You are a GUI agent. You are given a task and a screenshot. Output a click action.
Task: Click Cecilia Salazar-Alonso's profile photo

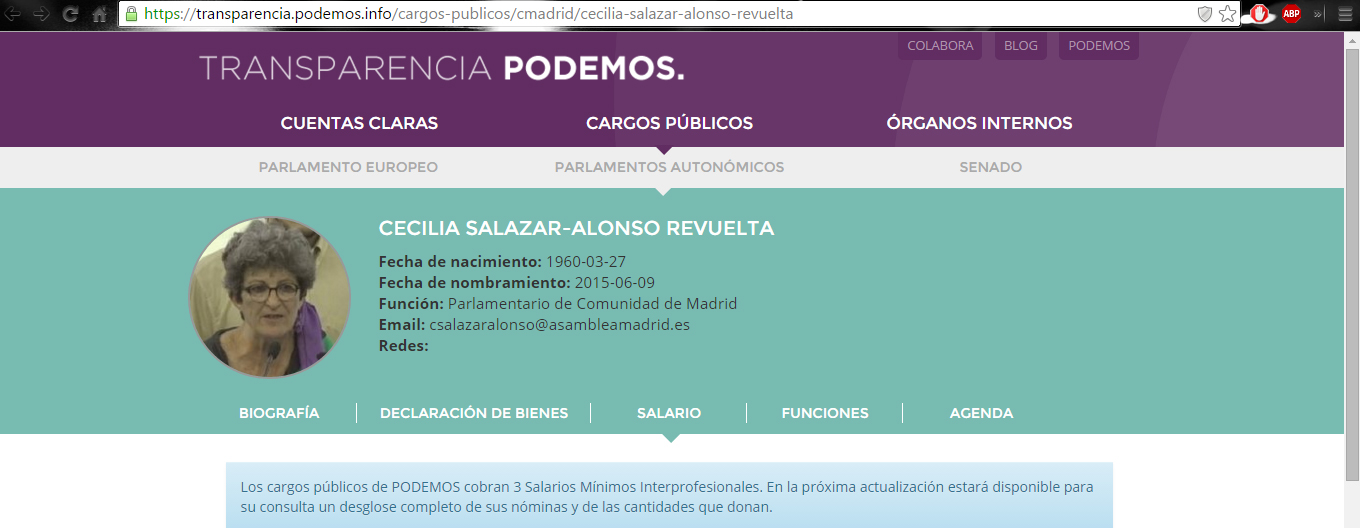tap(269, 297)
